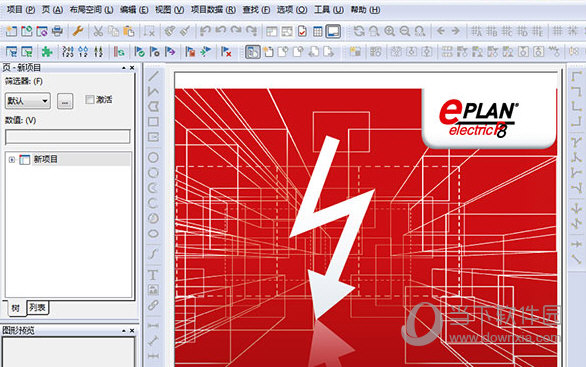Go forward with the right arrow icon

[x=455, y=31]
